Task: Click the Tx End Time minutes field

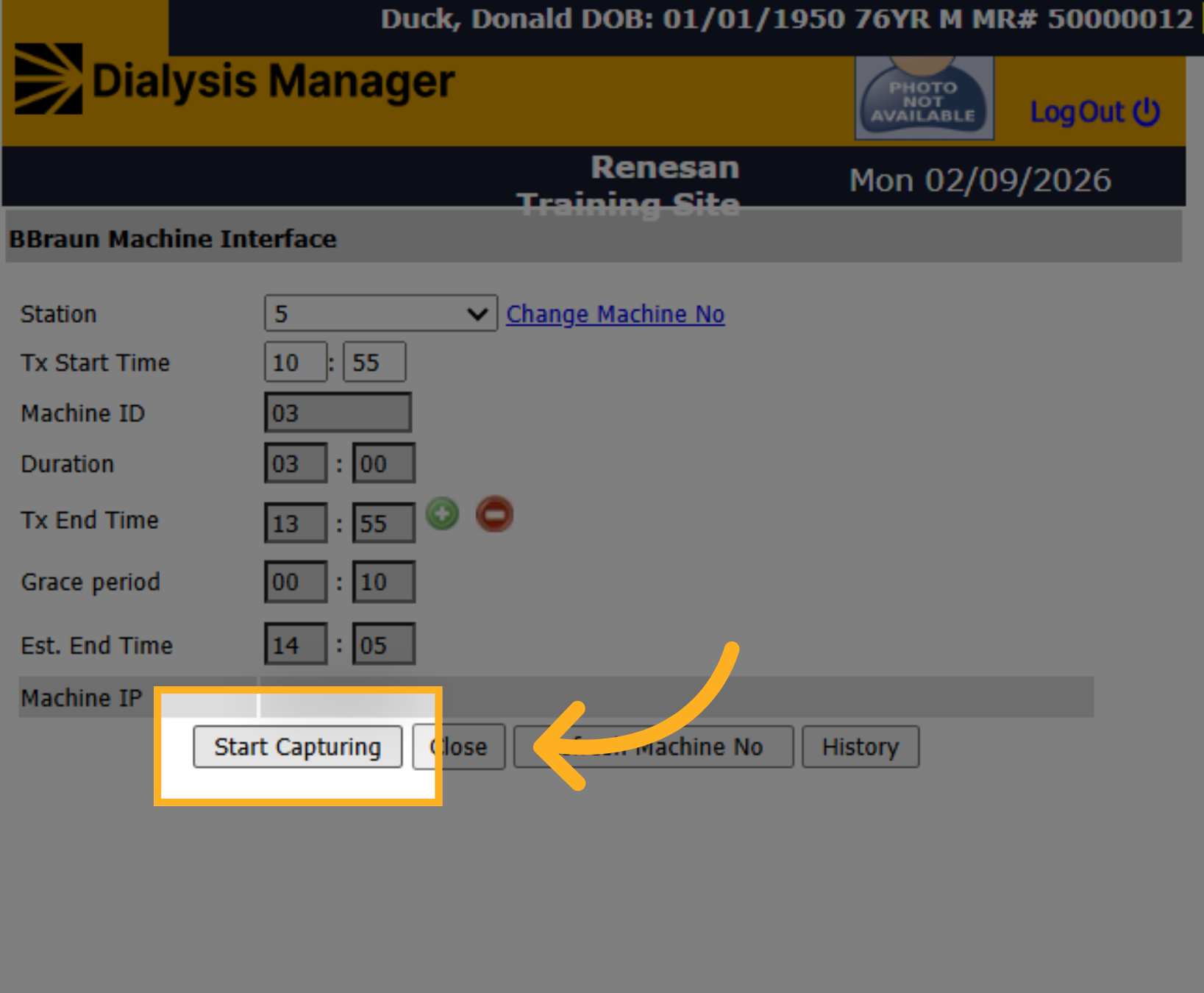Action: pos(384,523)
